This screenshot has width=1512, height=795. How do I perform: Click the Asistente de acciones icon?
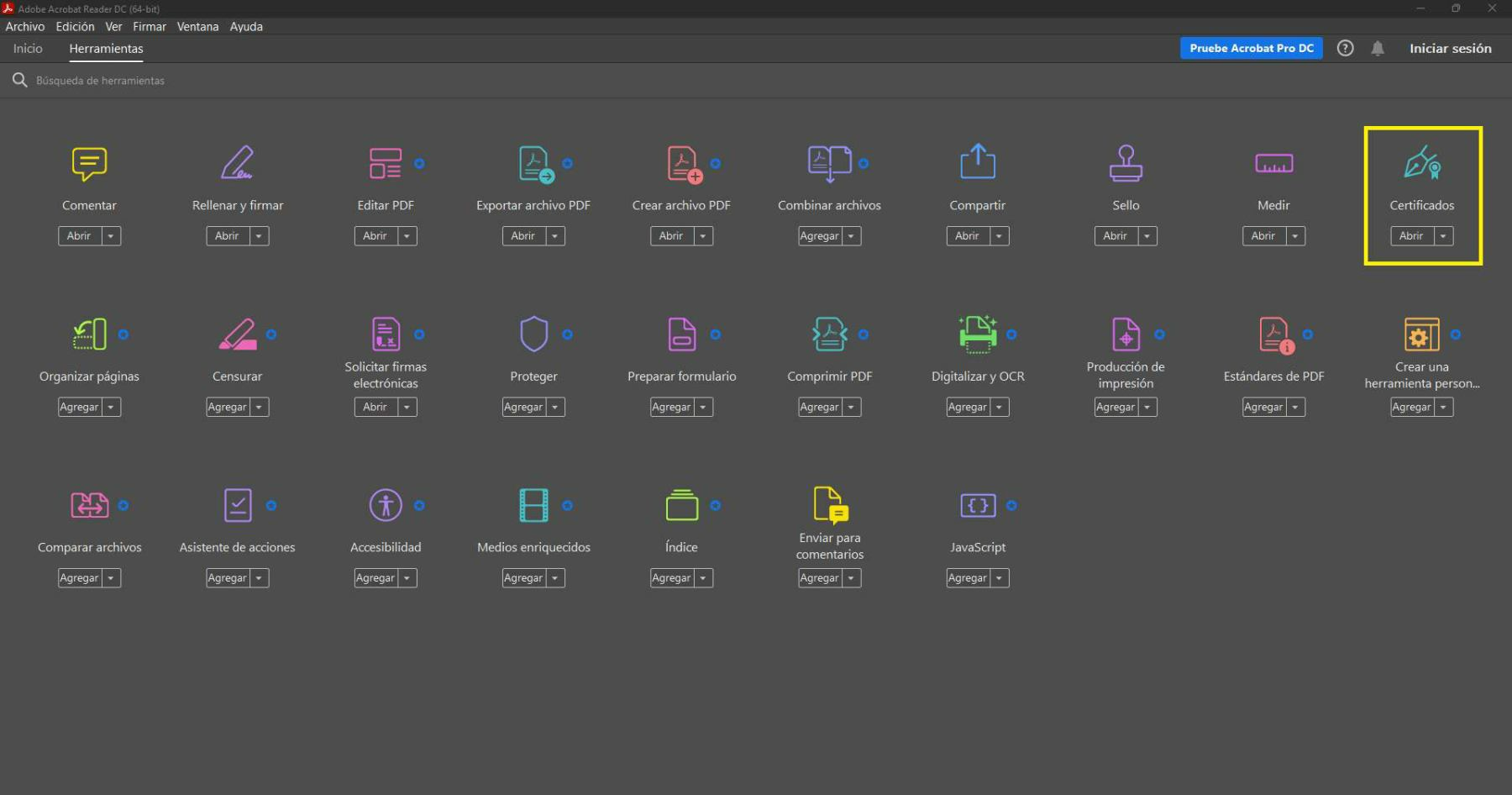click(x=238, y=505)
